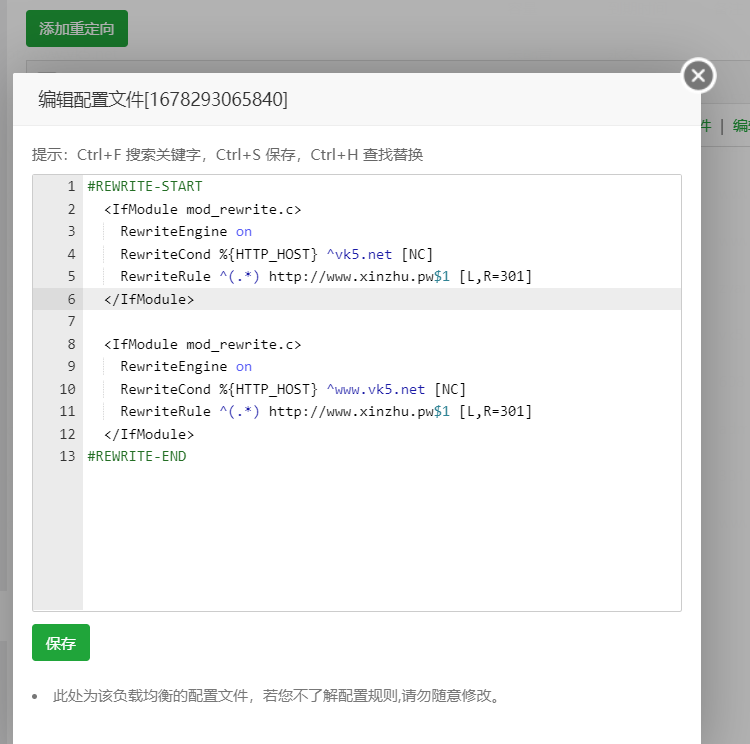The image size is (750, 744).
Task: Click the green 保存 button
Action: tap(61, 643)
